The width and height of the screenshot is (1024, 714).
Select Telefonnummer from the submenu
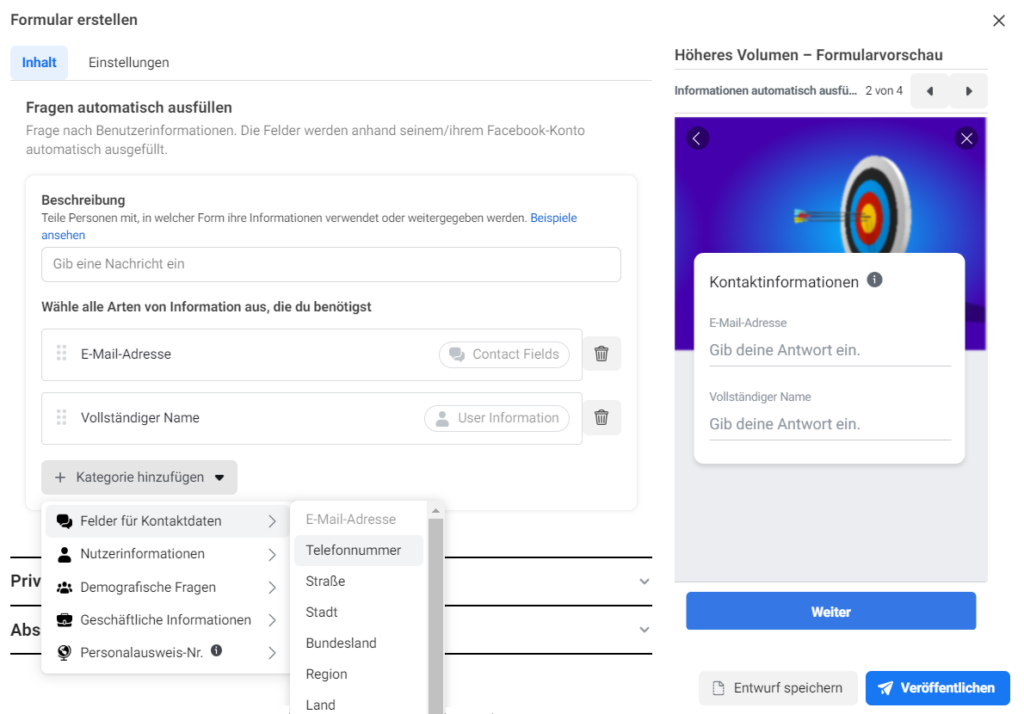point(359,551)
